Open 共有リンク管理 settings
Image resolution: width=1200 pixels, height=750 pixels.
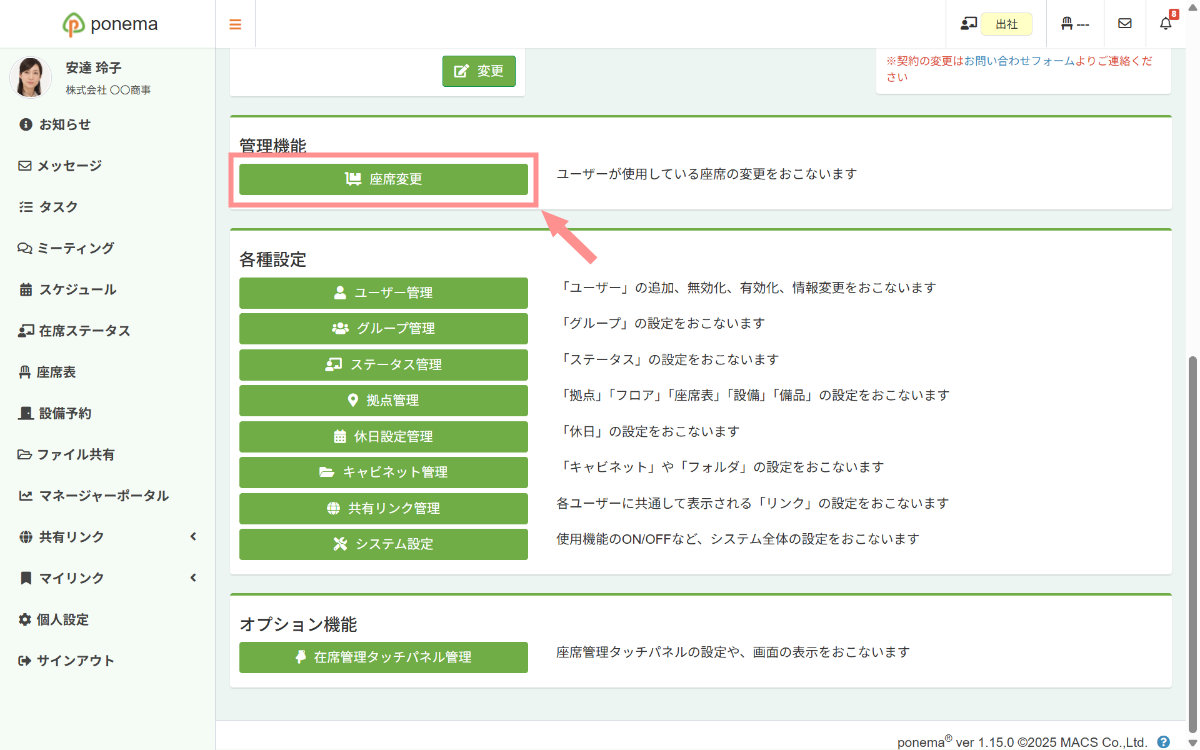pos(383,508)
